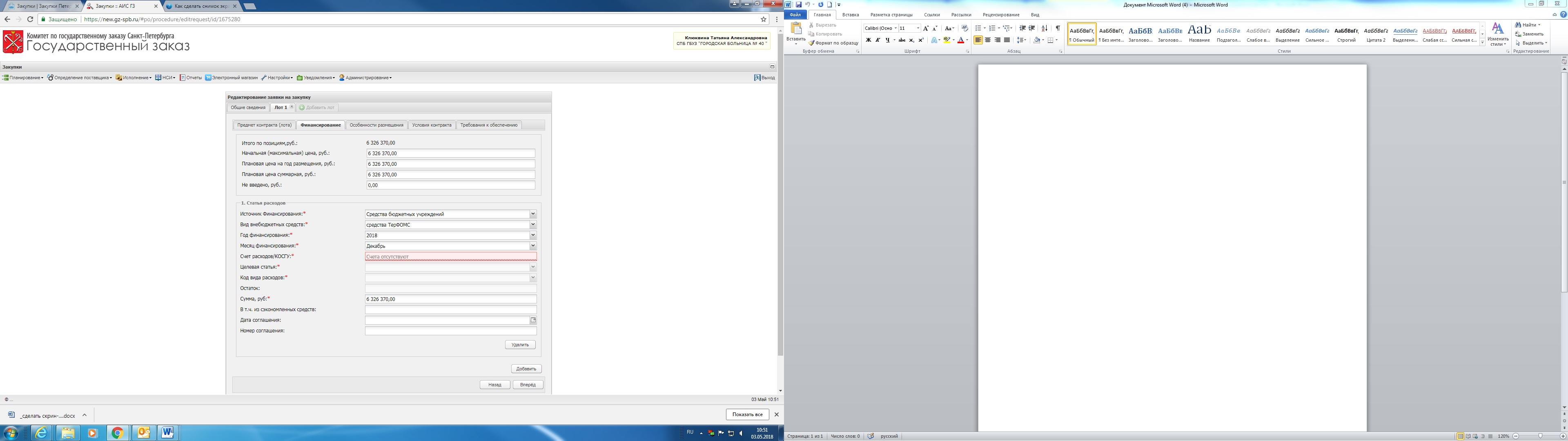Click the Вперёд button

pyautogui.click(x=528, y=385)
